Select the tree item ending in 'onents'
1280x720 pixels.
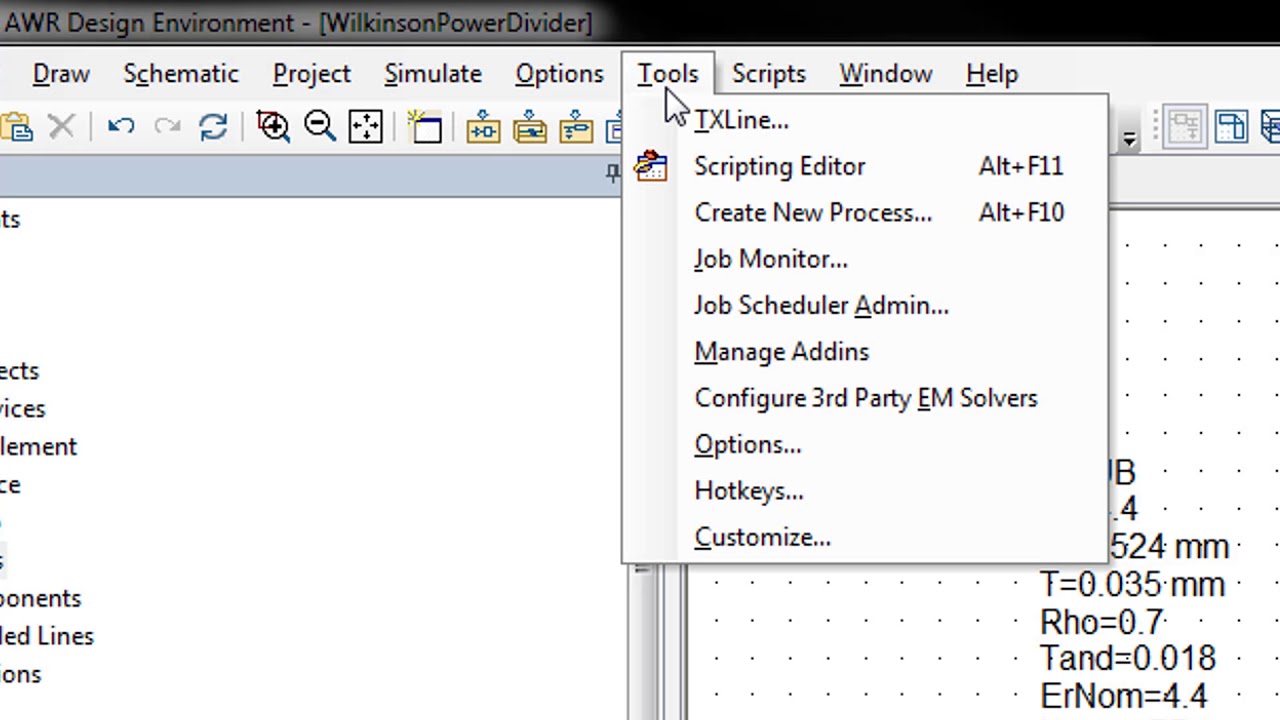(40, 598)
